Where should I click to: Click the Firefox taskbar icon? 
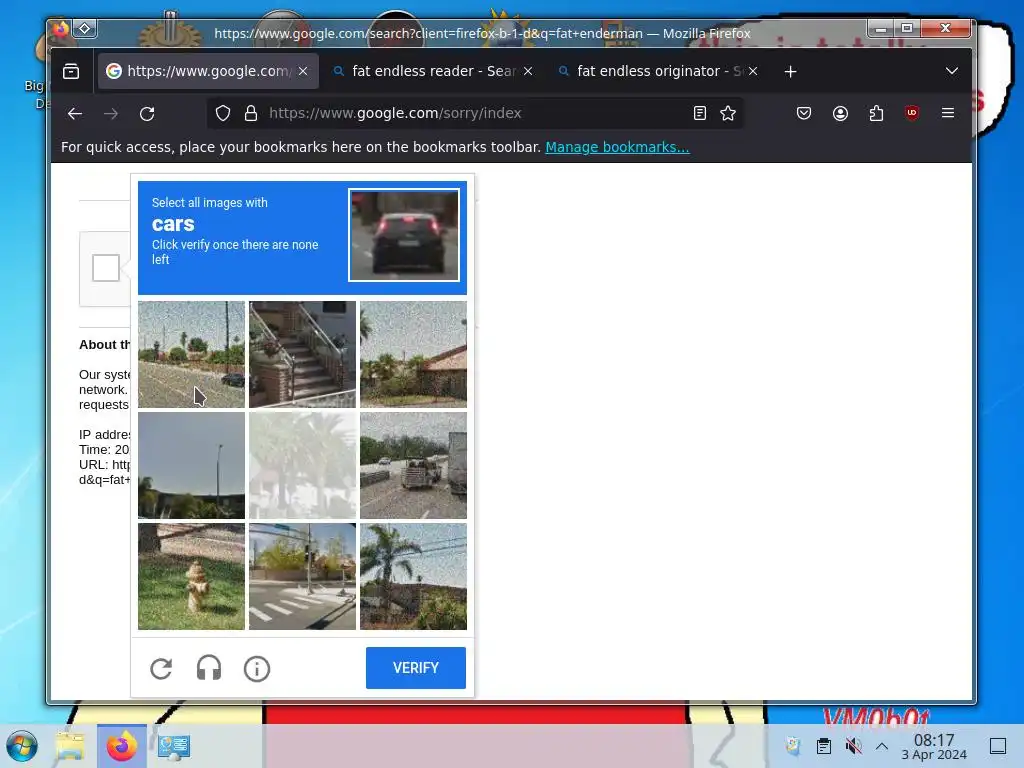click(x=121, y=746)
